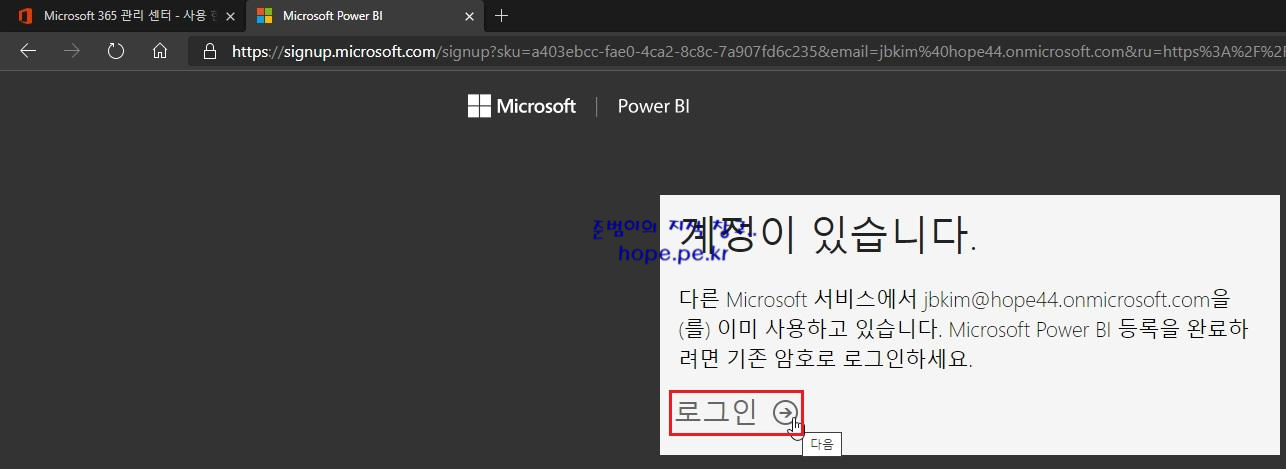Viewport: 1286px width, 469px height.
Task: Reload the current page
Action: click(x=116, y=51)
